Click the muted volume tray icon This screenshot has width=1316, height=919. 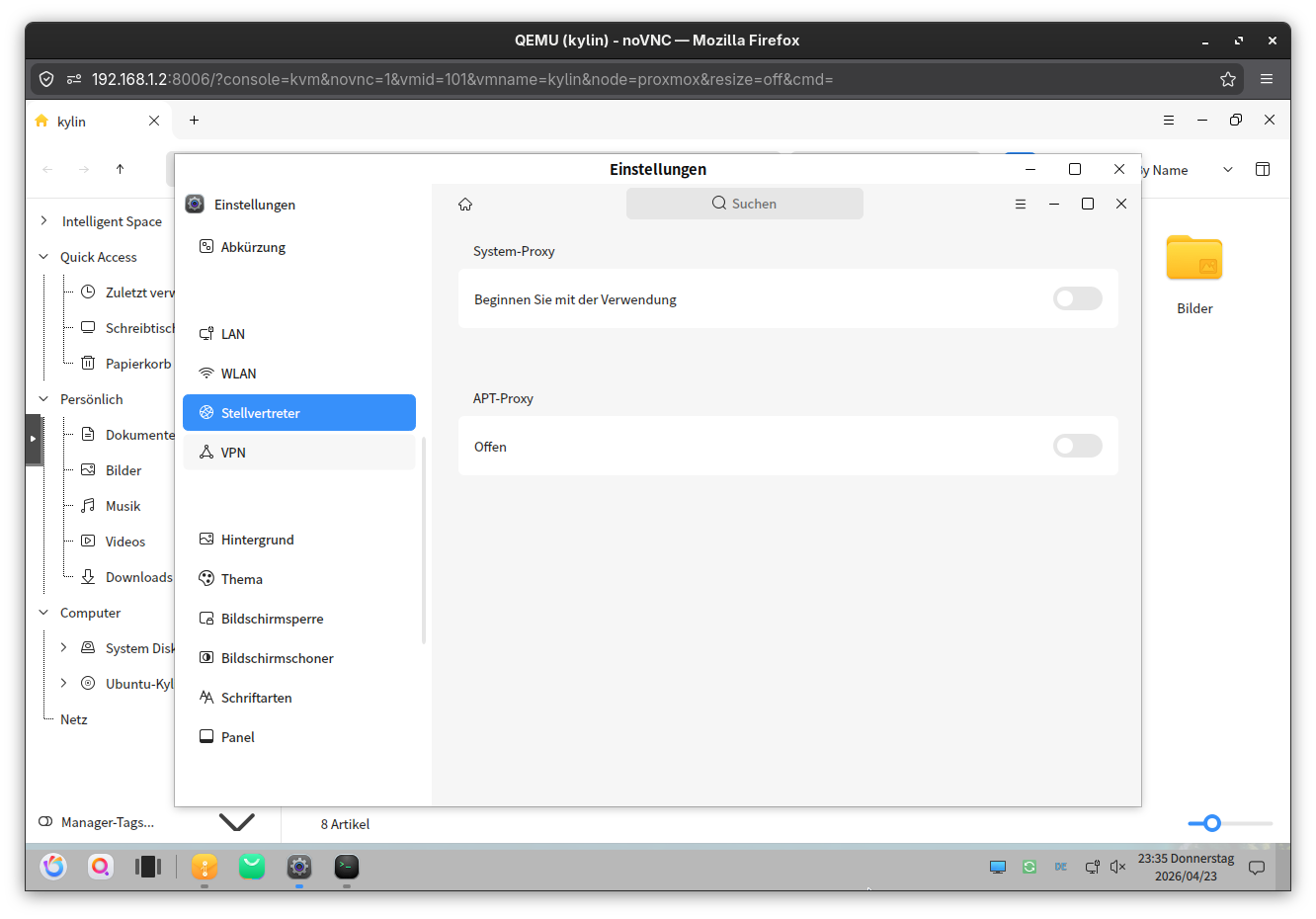1117,867
